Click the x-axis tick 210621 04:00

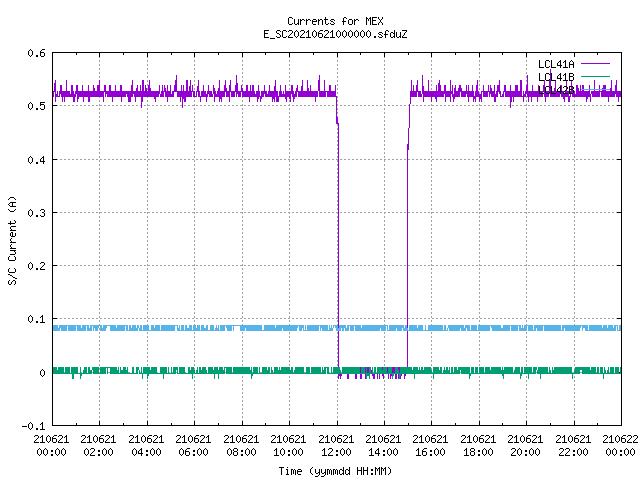[x=146, y=445]
